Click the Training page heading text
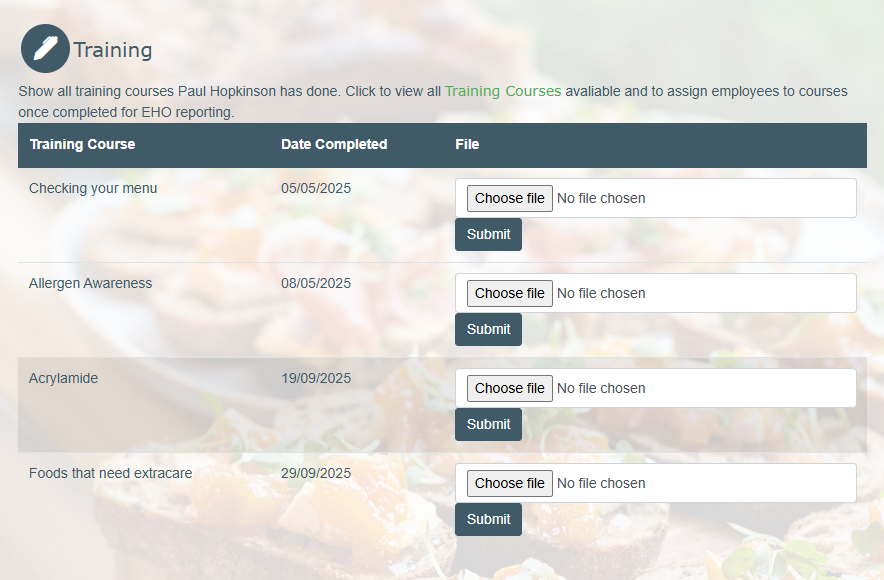This screenshot has height=580, width=884. tap(113, 50)
